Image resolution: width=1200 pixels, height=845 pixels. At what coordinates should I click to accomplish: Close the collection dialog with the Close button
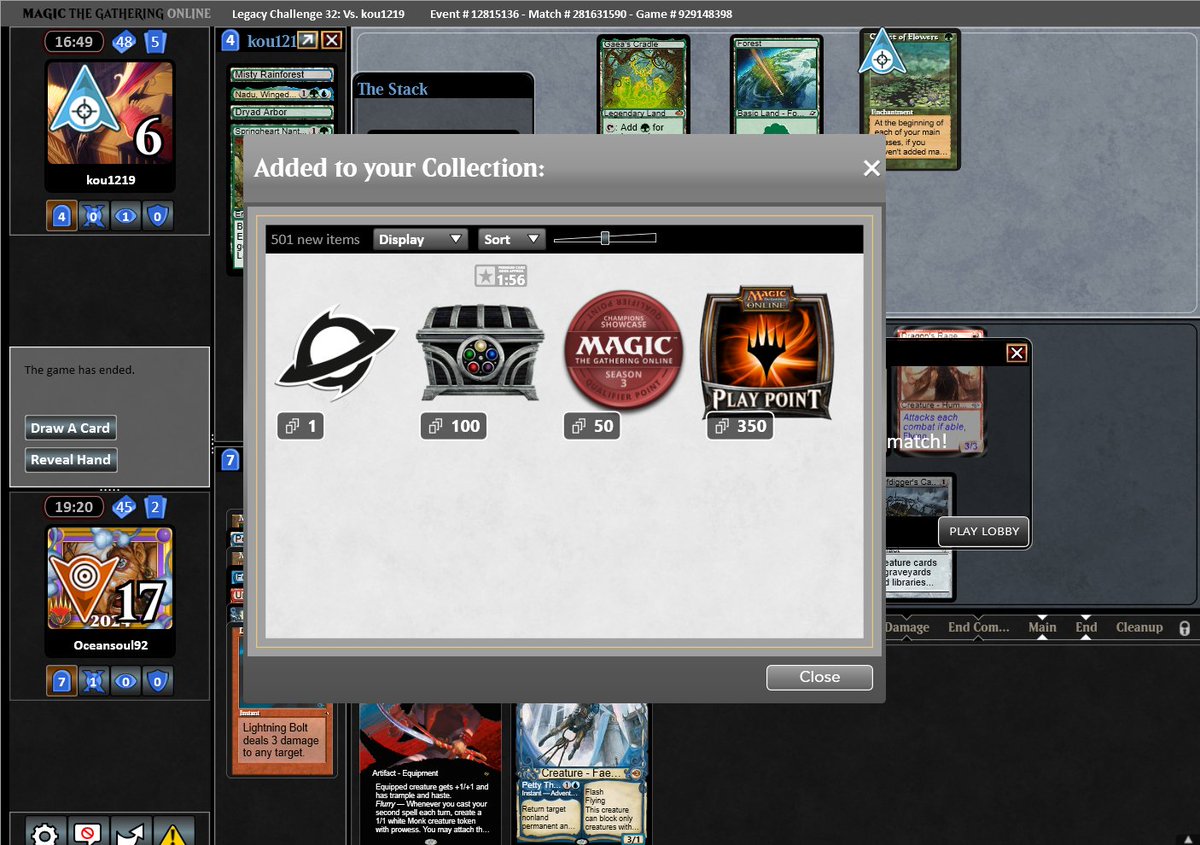coord(819,677)
